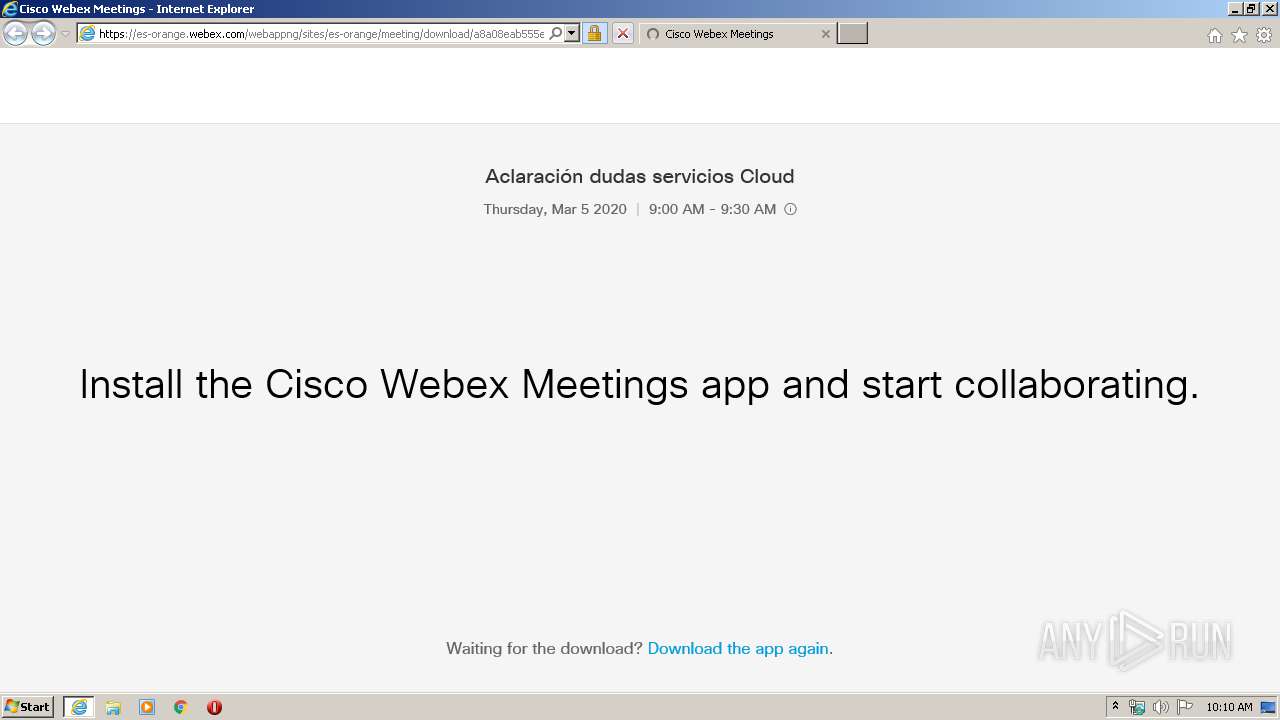Click the 'Waiting for the download?' text
The image size is (1280, 720).
click(x=544, y=648)
